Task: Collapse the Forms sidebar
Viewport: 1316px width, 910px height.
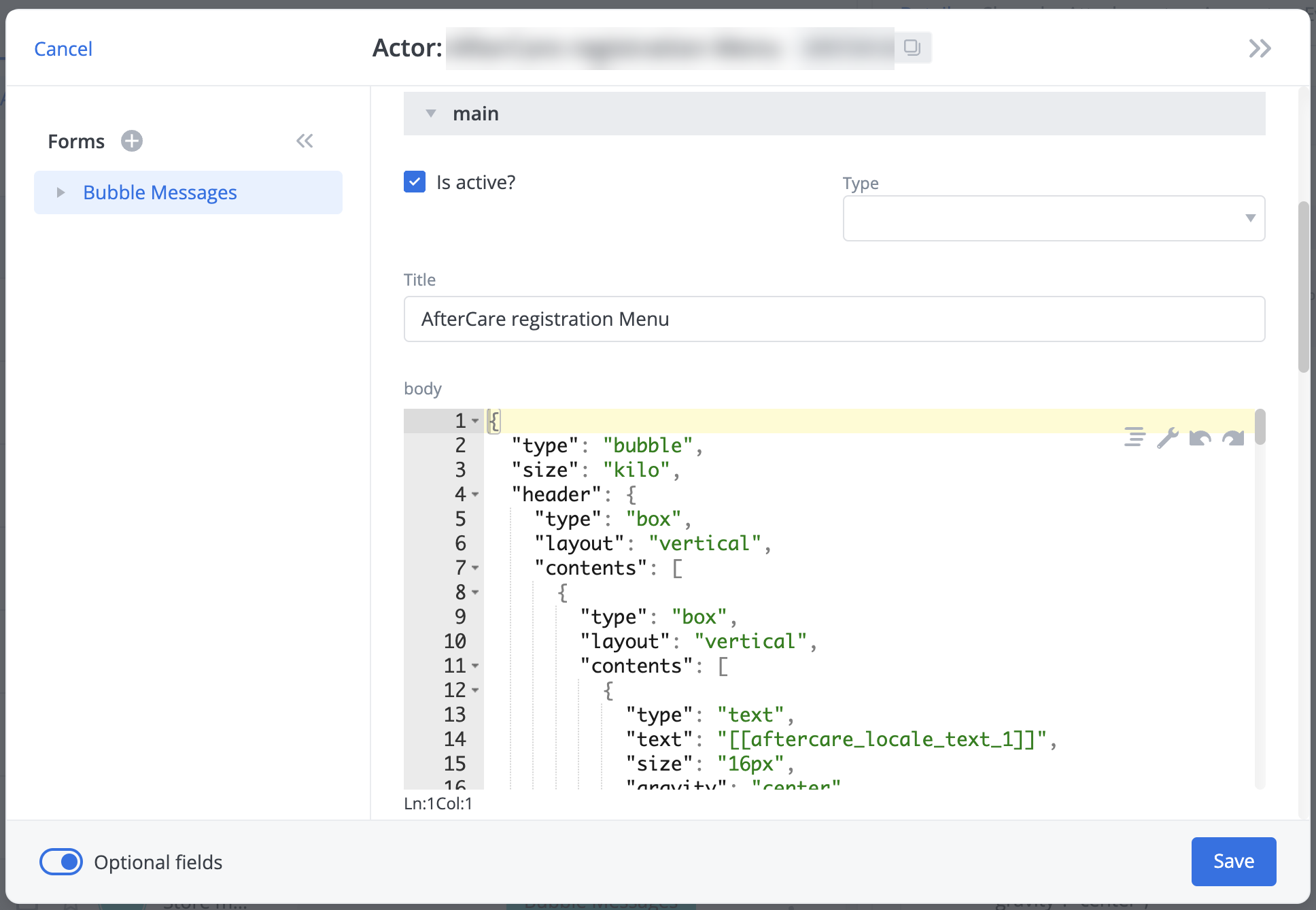Action: 305,141
